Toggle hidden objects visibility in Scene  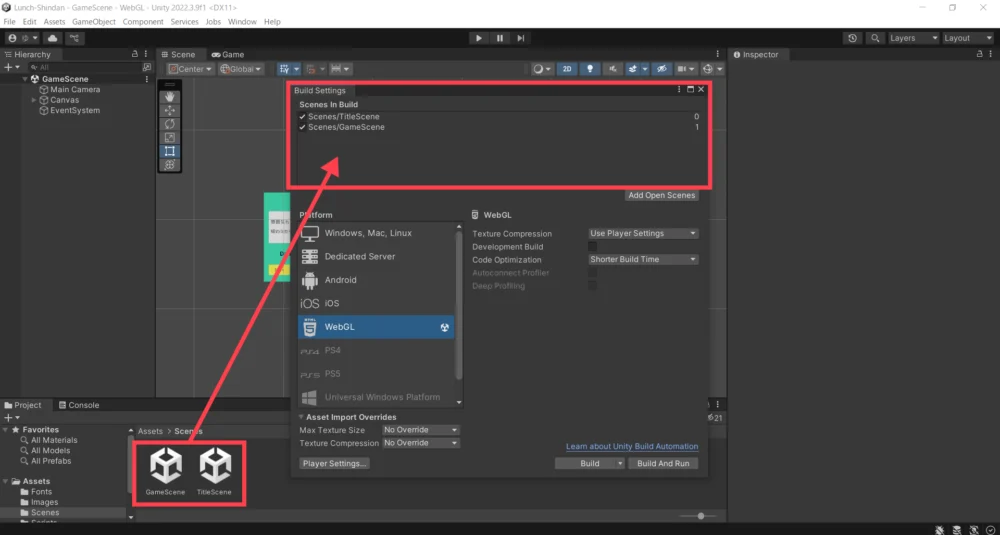(x=662, y=69)
